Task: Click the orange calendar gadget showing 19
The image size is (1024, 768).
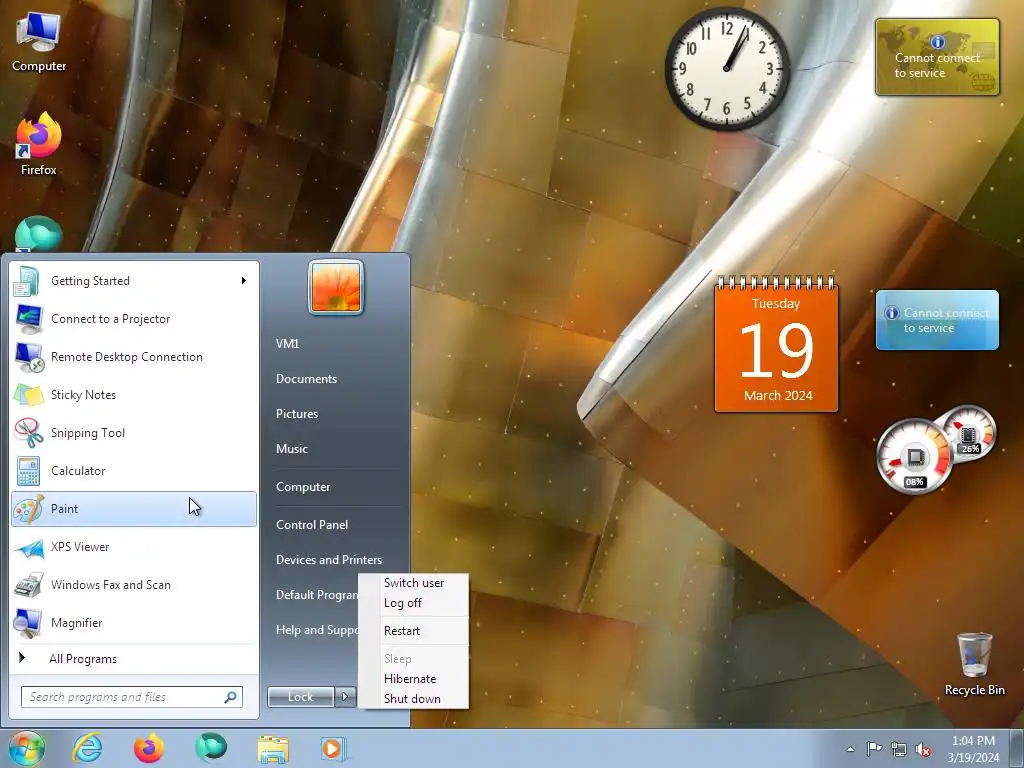Action: [776, 345]
